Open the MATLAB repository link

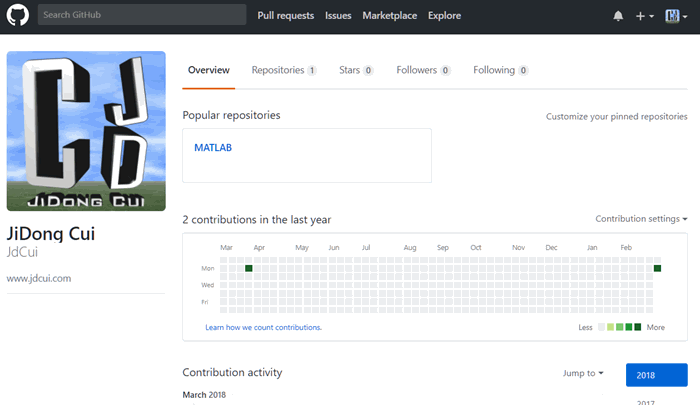pyautogui.click(x=213, y=148)
